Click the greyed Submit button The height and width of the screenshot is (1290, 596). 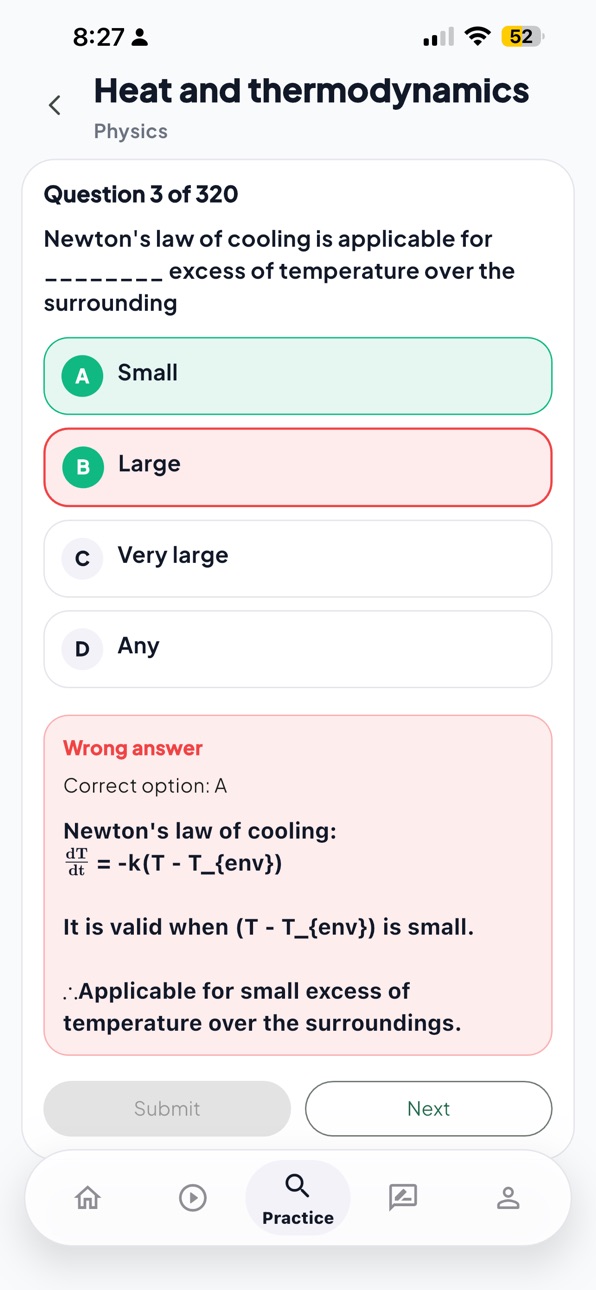[x=167, y=1108]
